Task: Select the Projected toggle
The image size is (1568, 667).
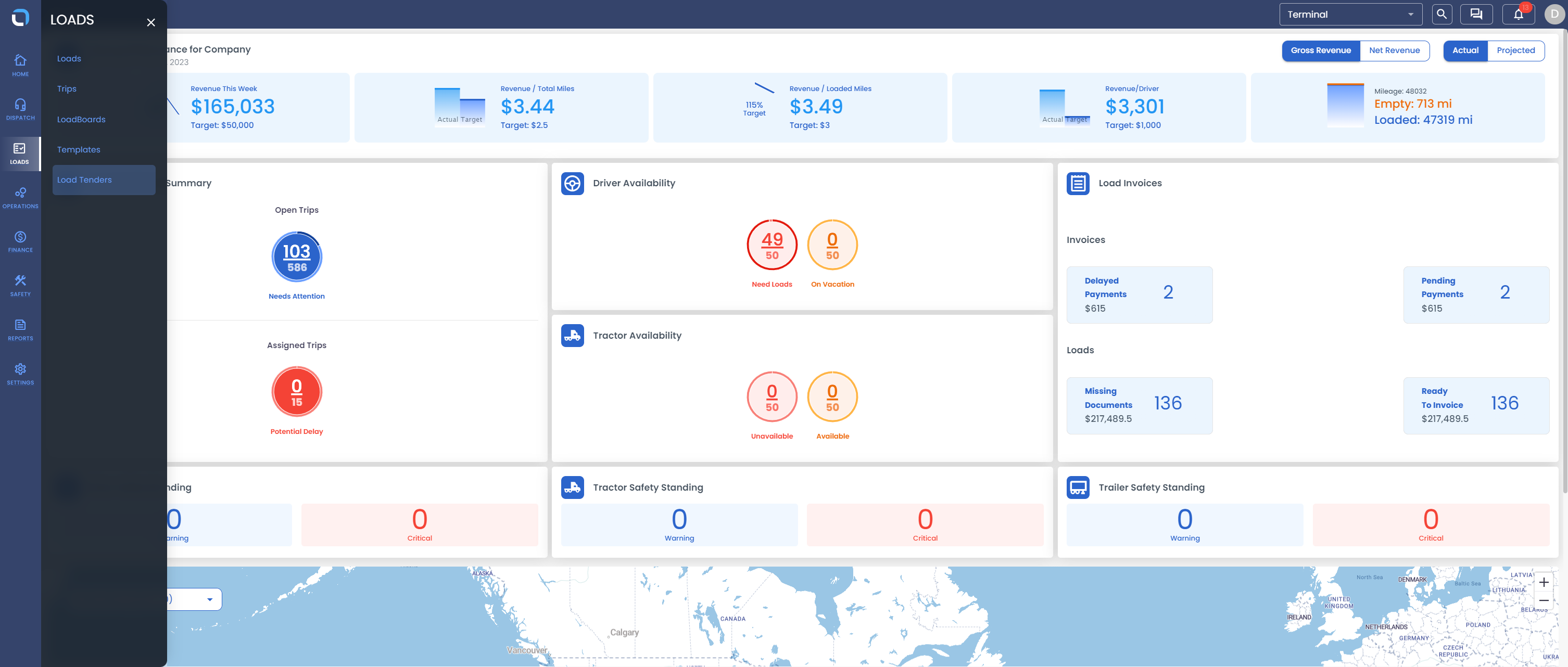Action: (x=1515, y=50)
